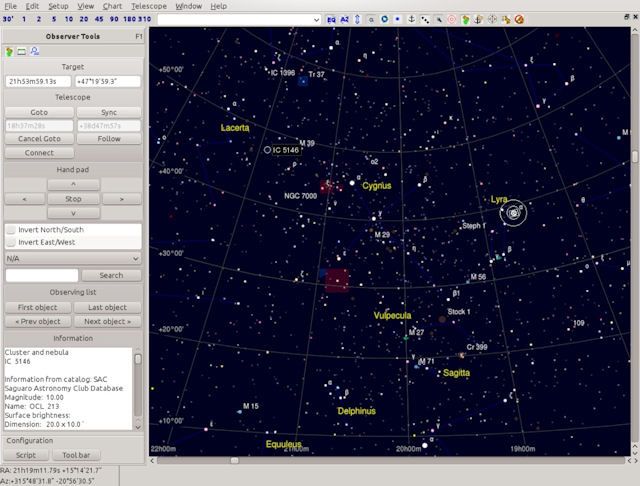This screenshot has height=486, width=640.
Task: Open the Setup menu
Action: click(58, 6)
